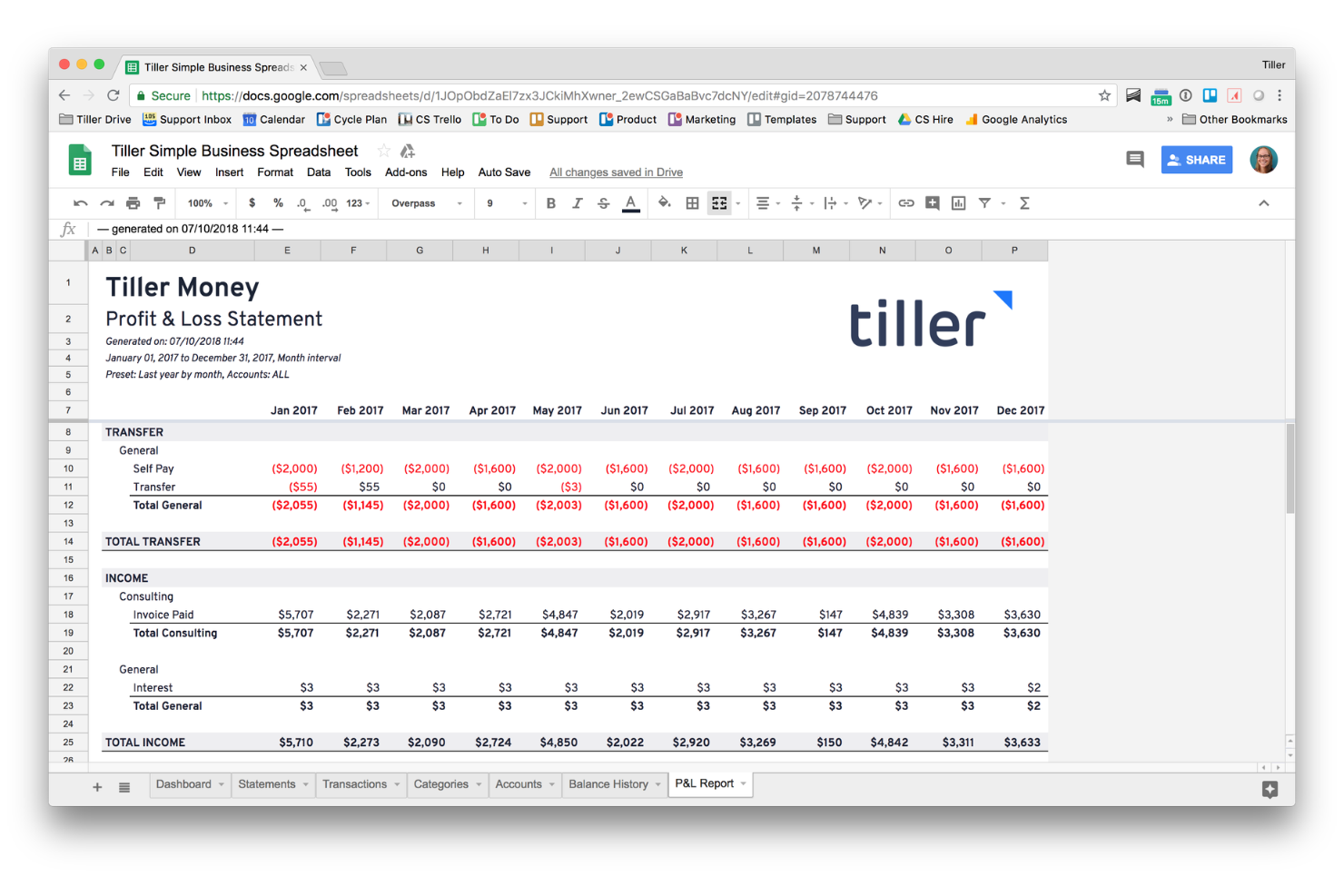This screenshot has width=1344, height=896.
Task: Open the Functions menu via Sigma icon
Action: 1024,203
